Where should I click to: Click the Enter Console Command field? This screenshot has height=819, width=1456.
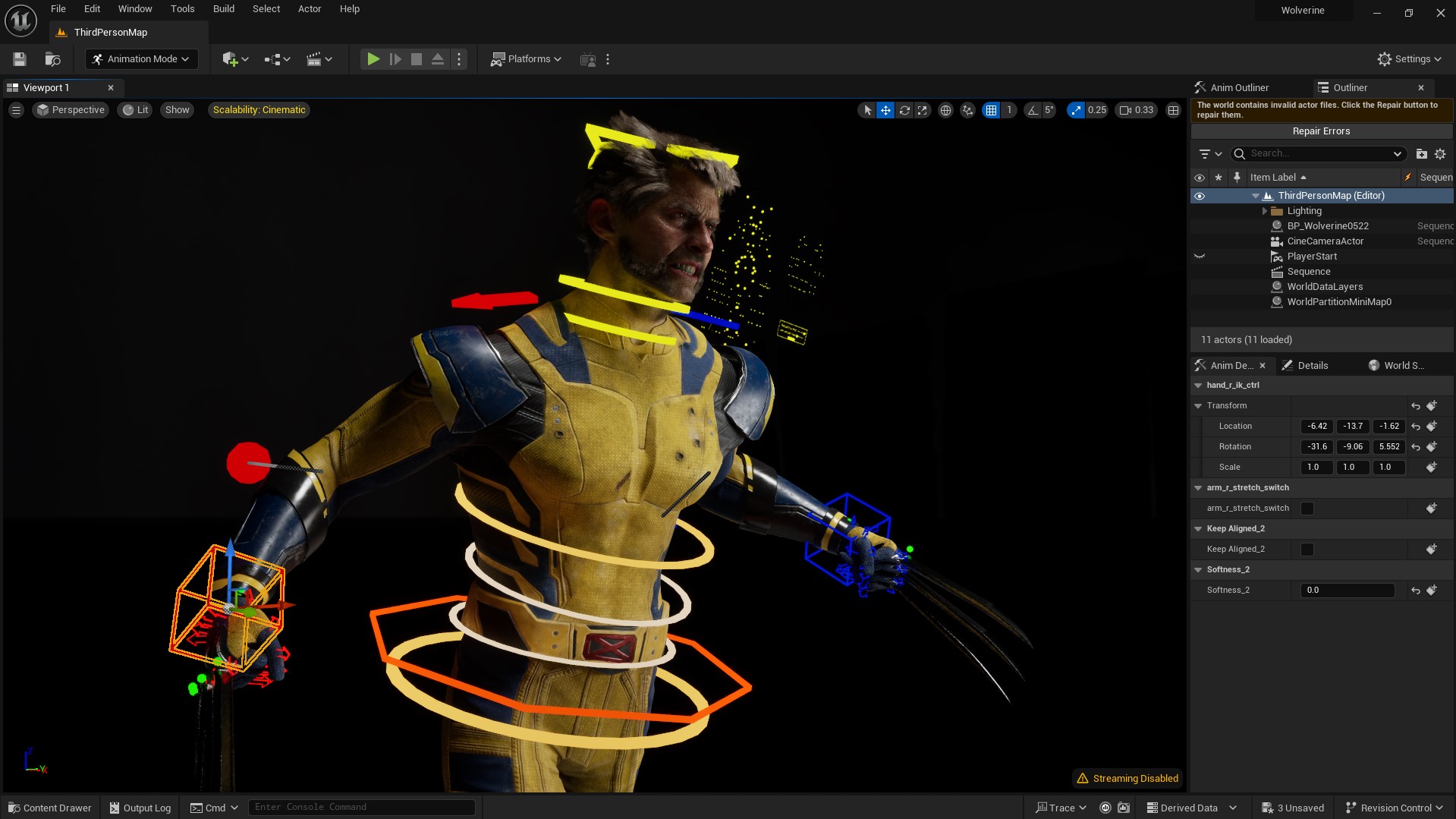click(x=362, y=807)
